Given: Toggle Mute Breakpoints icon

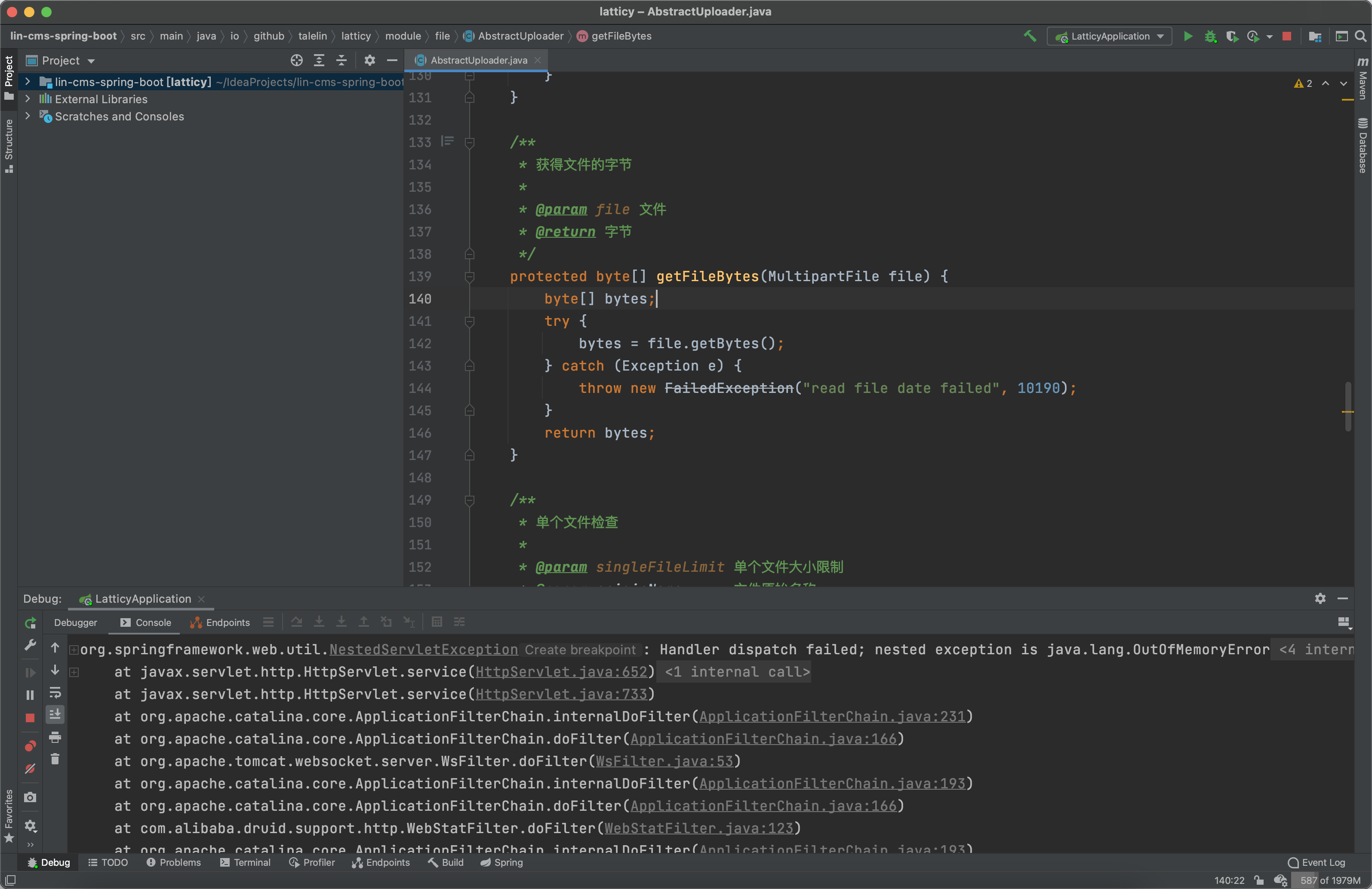Looking at the screenshot, I should click(x=30, y=769).
